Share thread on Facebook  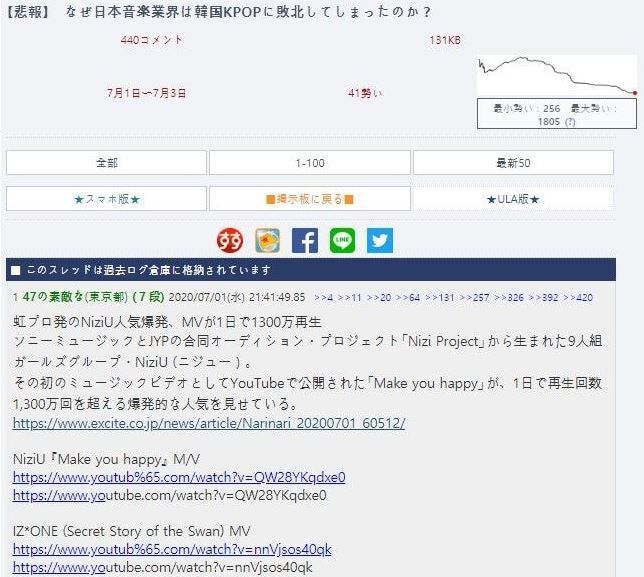click(305, 240)
